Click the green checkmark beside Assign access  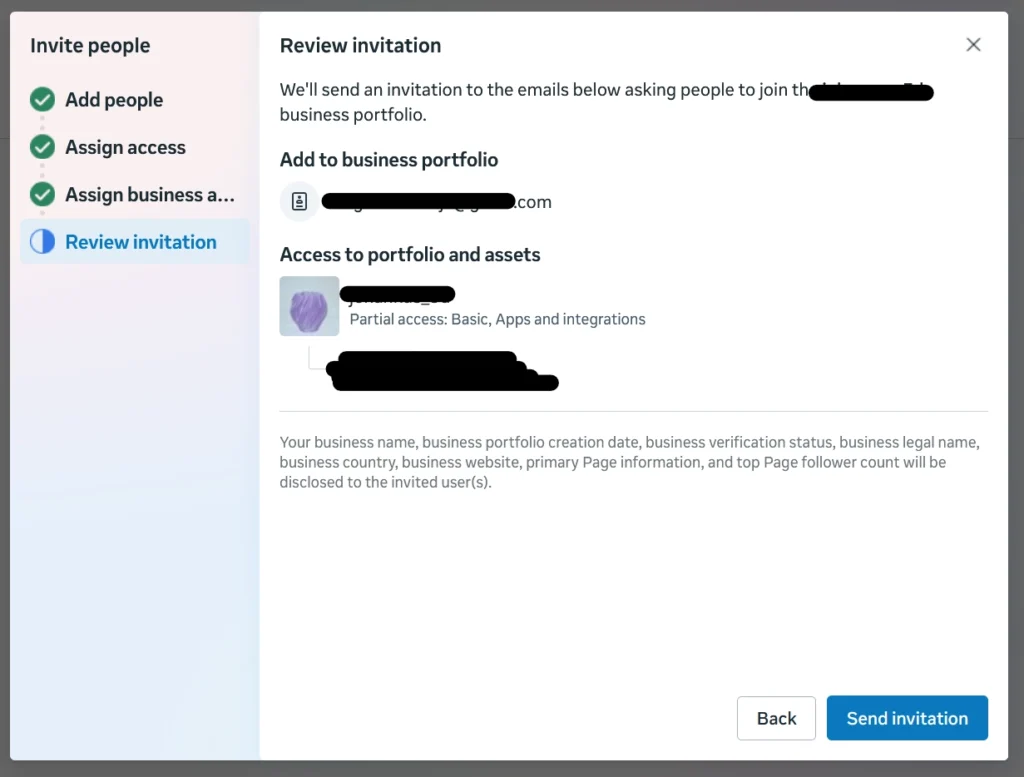click(42, 147)
